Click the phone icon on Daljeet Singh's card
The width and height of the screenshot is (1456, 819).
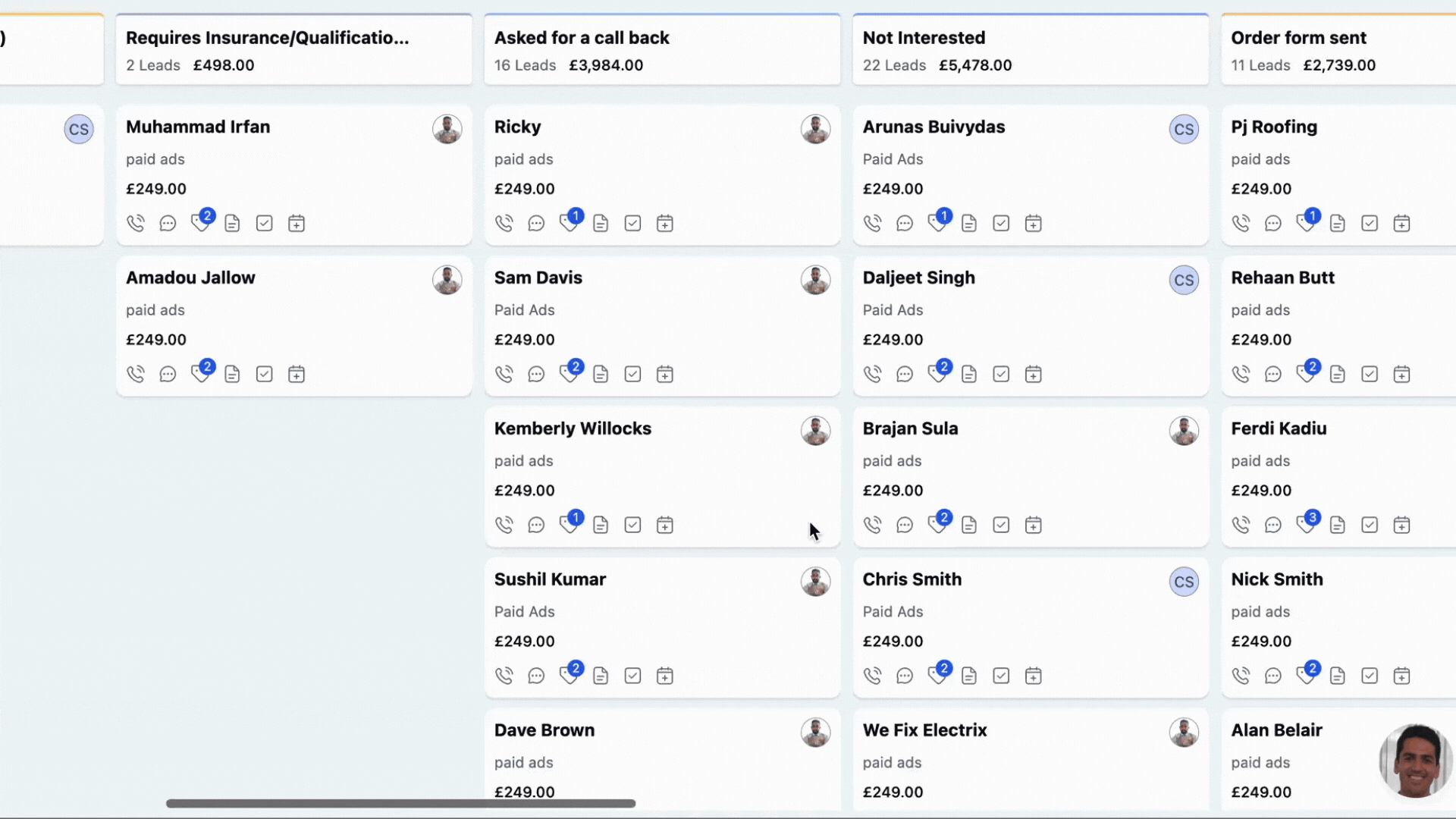[x=872, y=374]
